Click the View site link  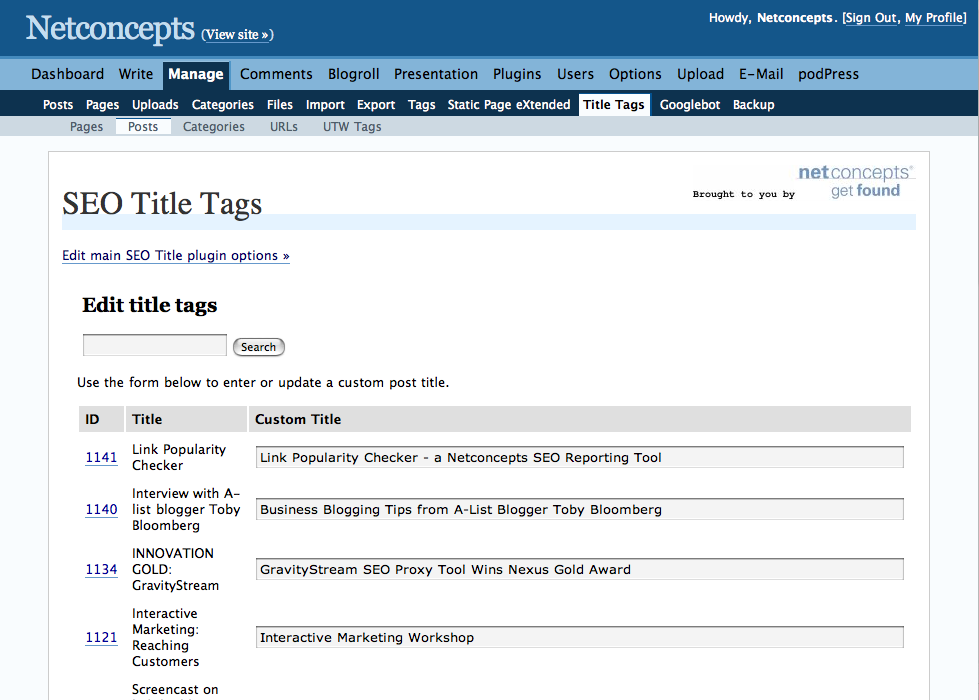click(x=237, y=35)
